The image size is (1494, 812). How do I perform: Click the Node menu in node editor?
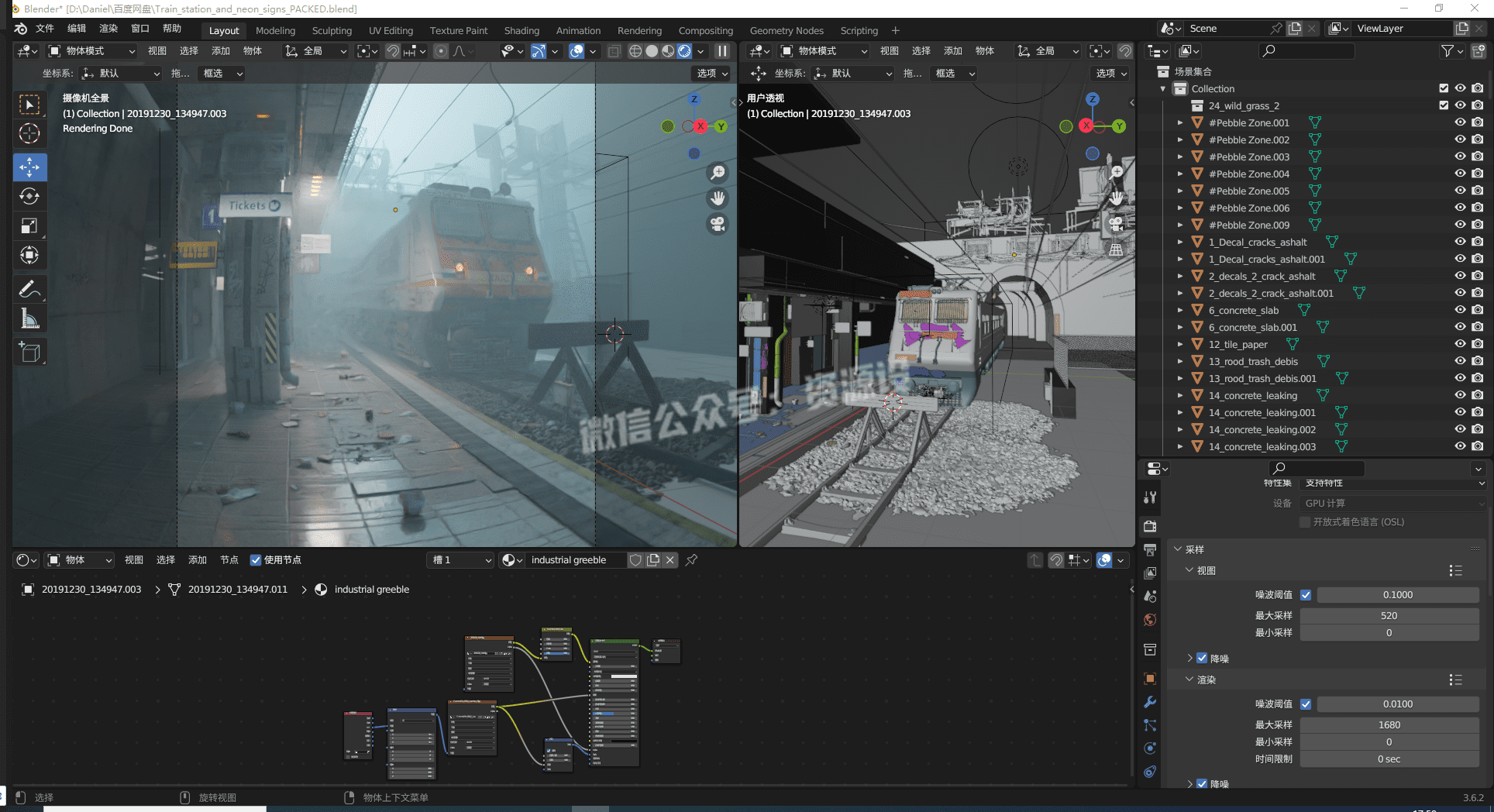(229, 560)
